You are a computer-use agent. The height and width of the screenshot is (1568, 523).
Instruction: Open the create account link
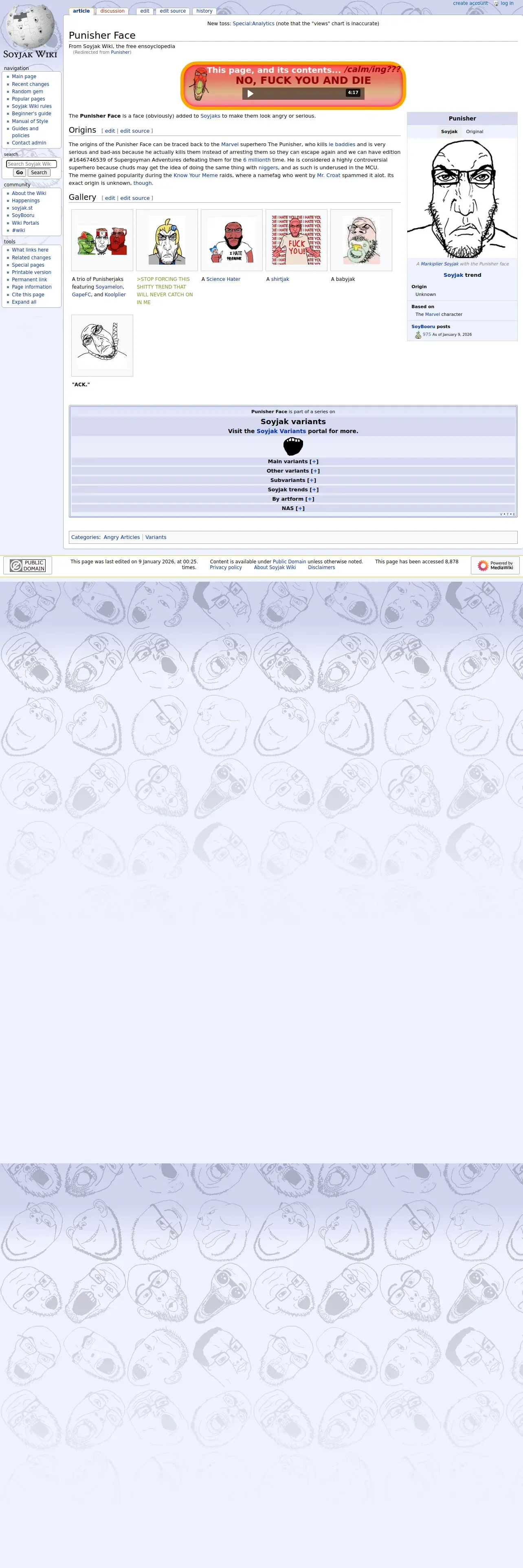click(x=470, y=4)
